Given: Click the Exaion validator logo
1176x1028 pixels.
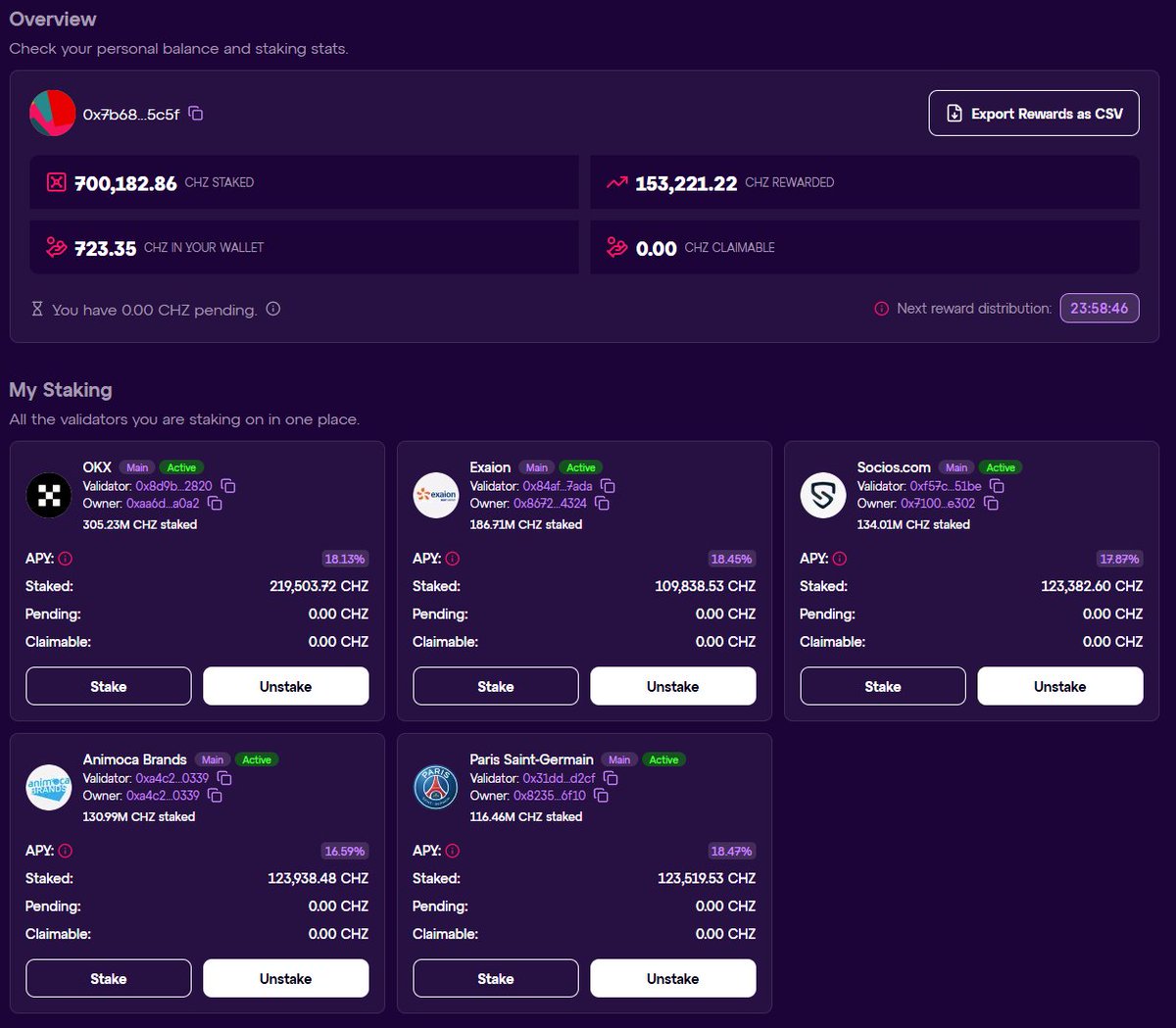Looking at the screenshot, I should [436, 495].
